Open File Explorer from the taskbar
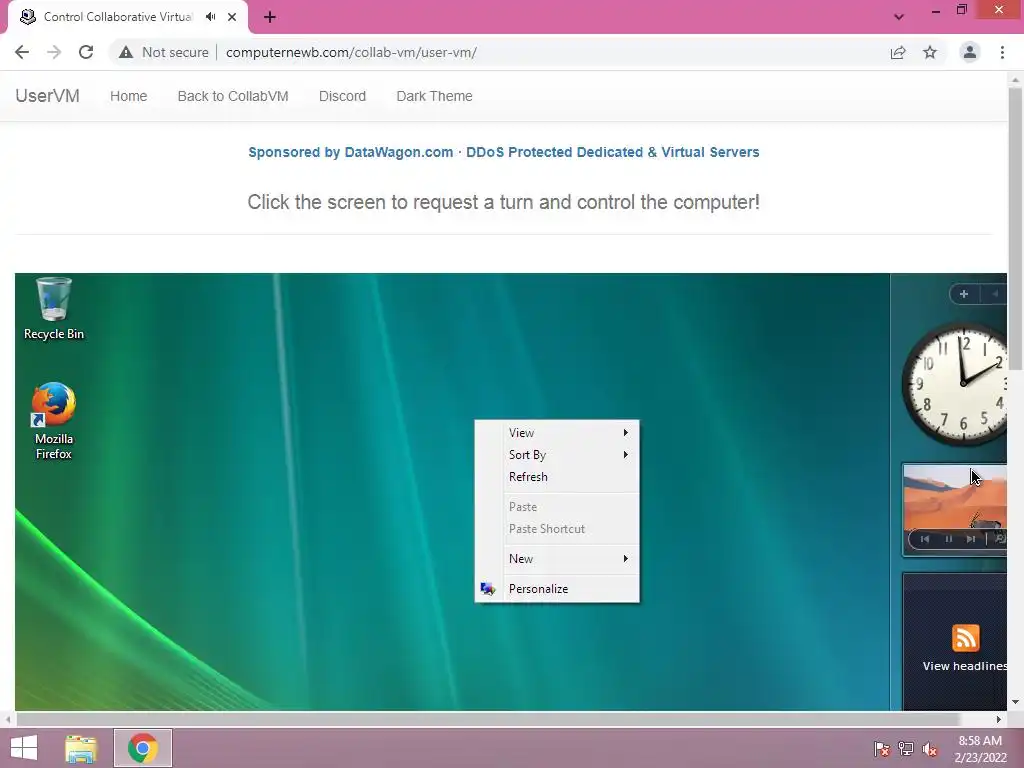 (81, 748)
